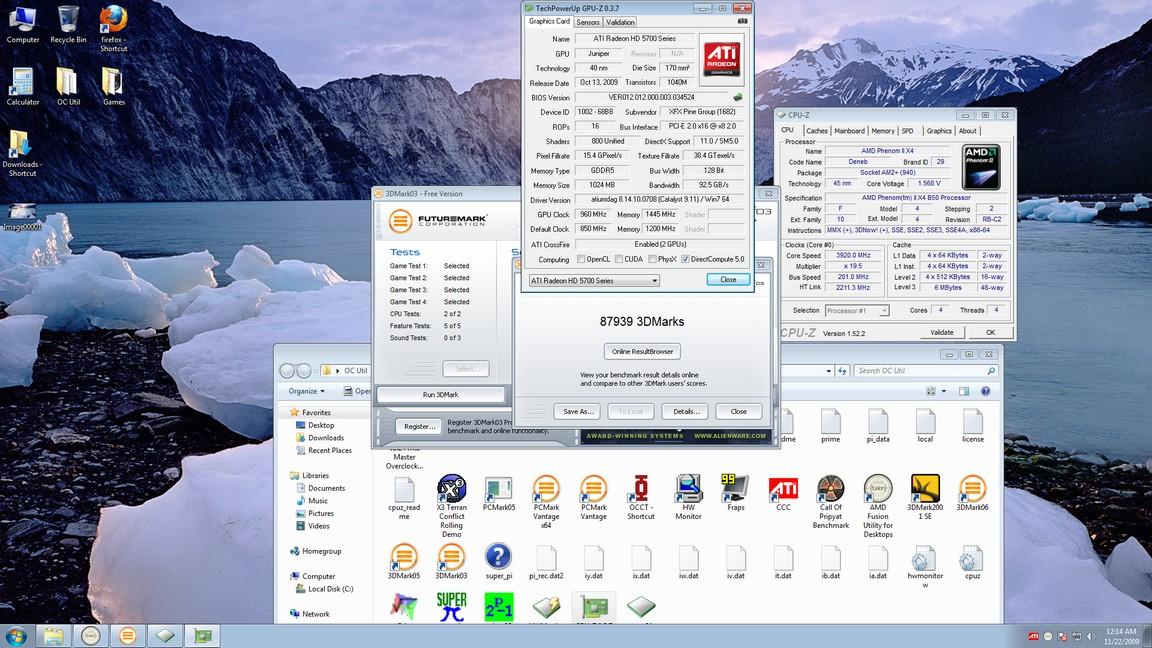Toggle the DirectCompute 5.0 checkbox

click(x=685, y=259)
